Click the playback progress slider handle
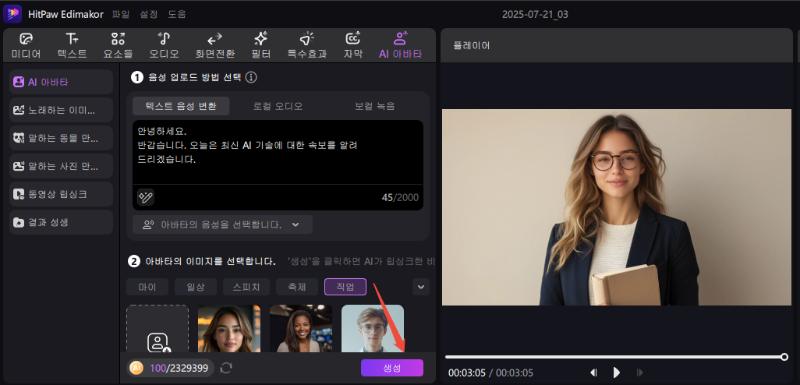The width and height of the screenshot is (800, 385). click(x=784, y=357)
